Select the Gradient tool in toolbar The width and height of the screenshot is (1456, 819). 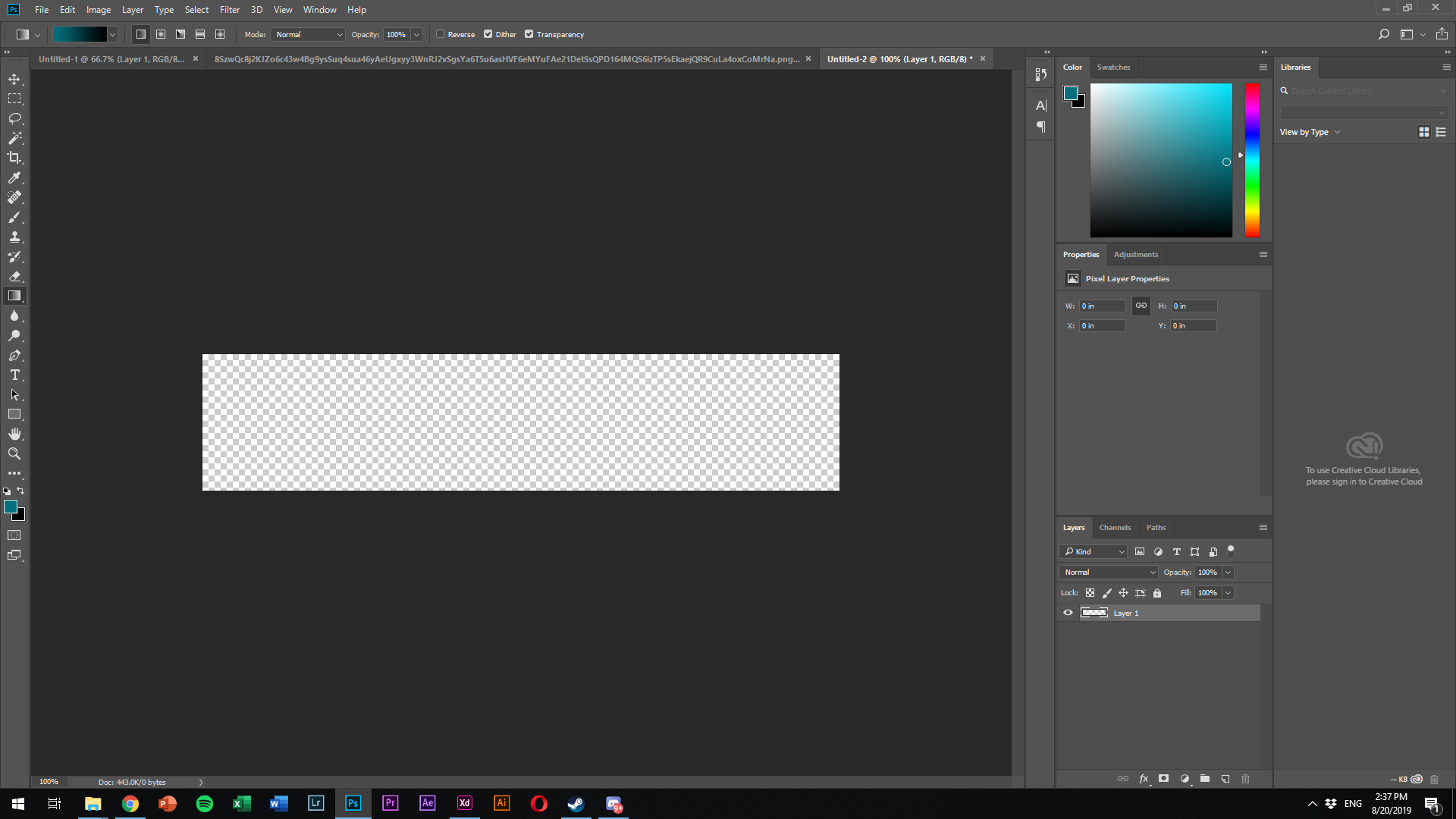14,296
